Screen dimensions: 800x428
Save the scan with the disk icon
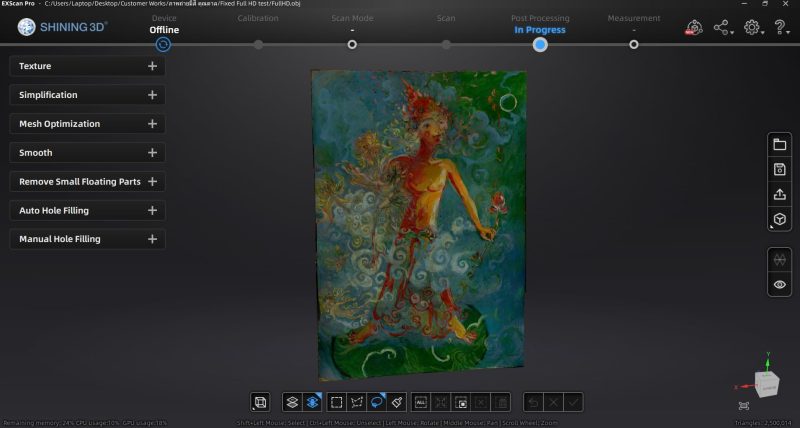tap(780, 169)
